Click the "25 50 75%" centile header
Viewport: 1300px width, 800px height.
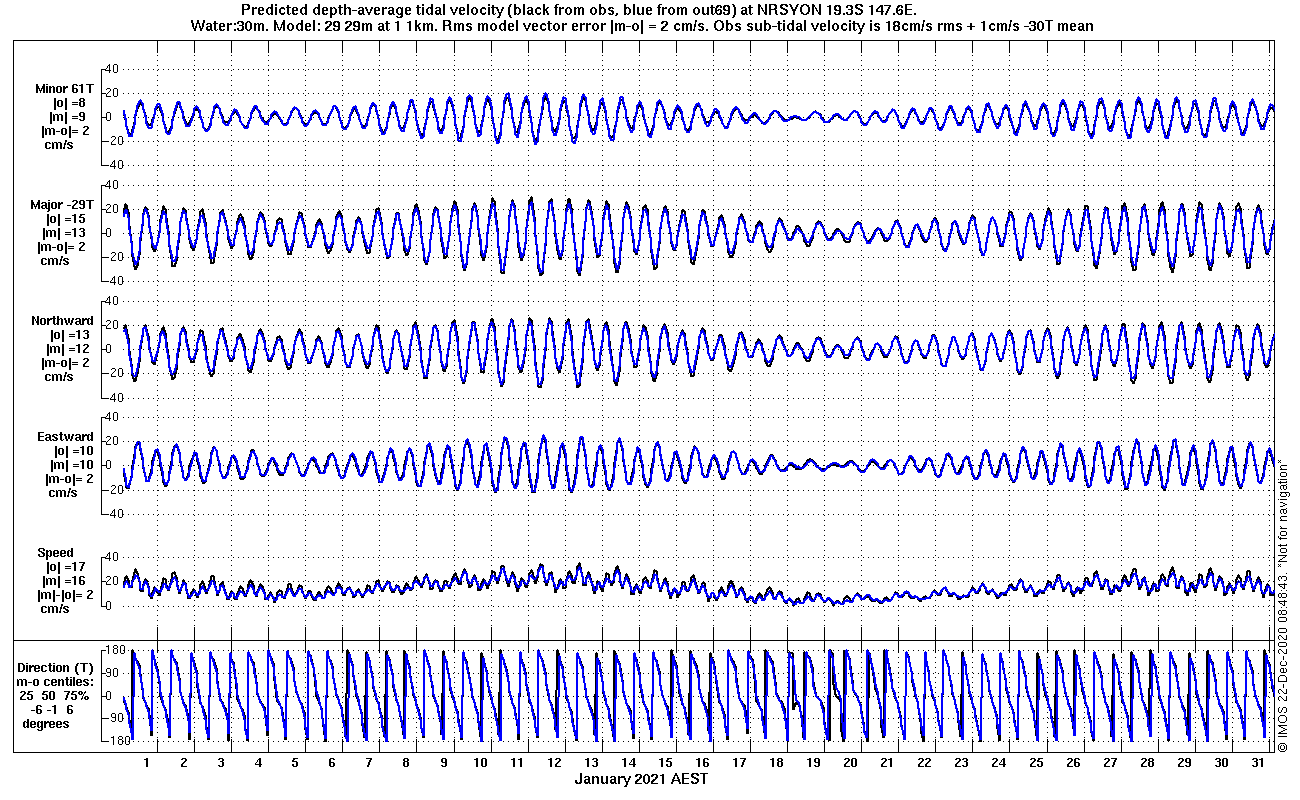[x=55, y=696]
